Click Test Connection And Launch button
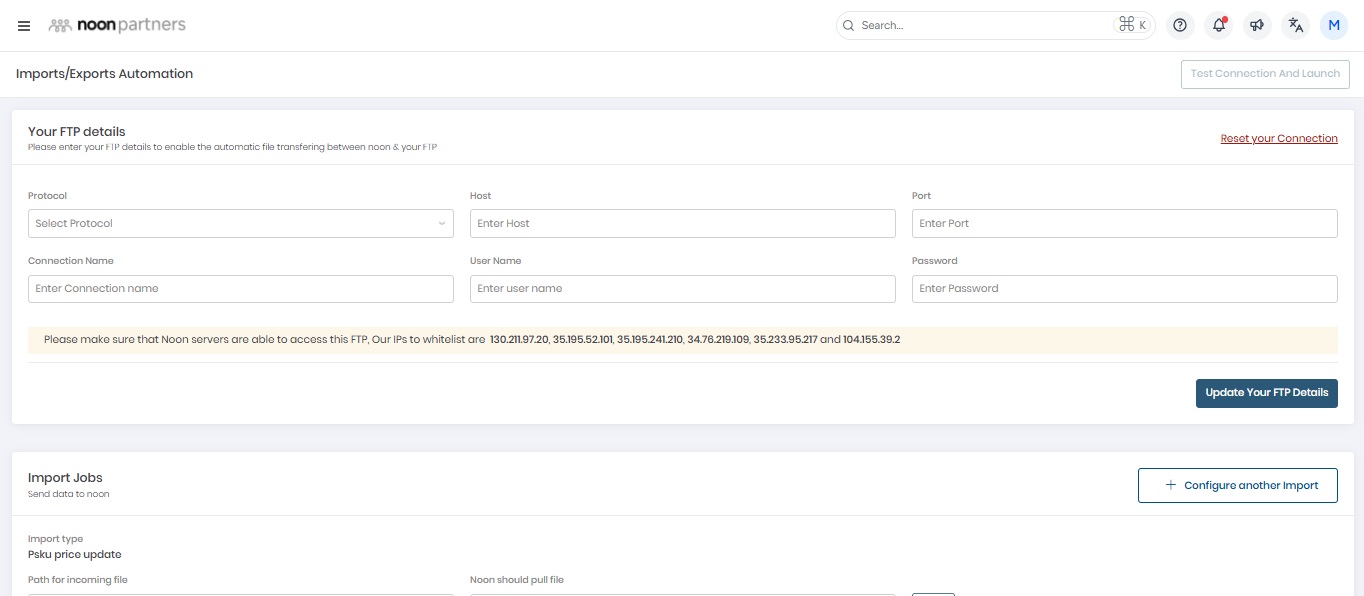 (x=1265, y=74)
